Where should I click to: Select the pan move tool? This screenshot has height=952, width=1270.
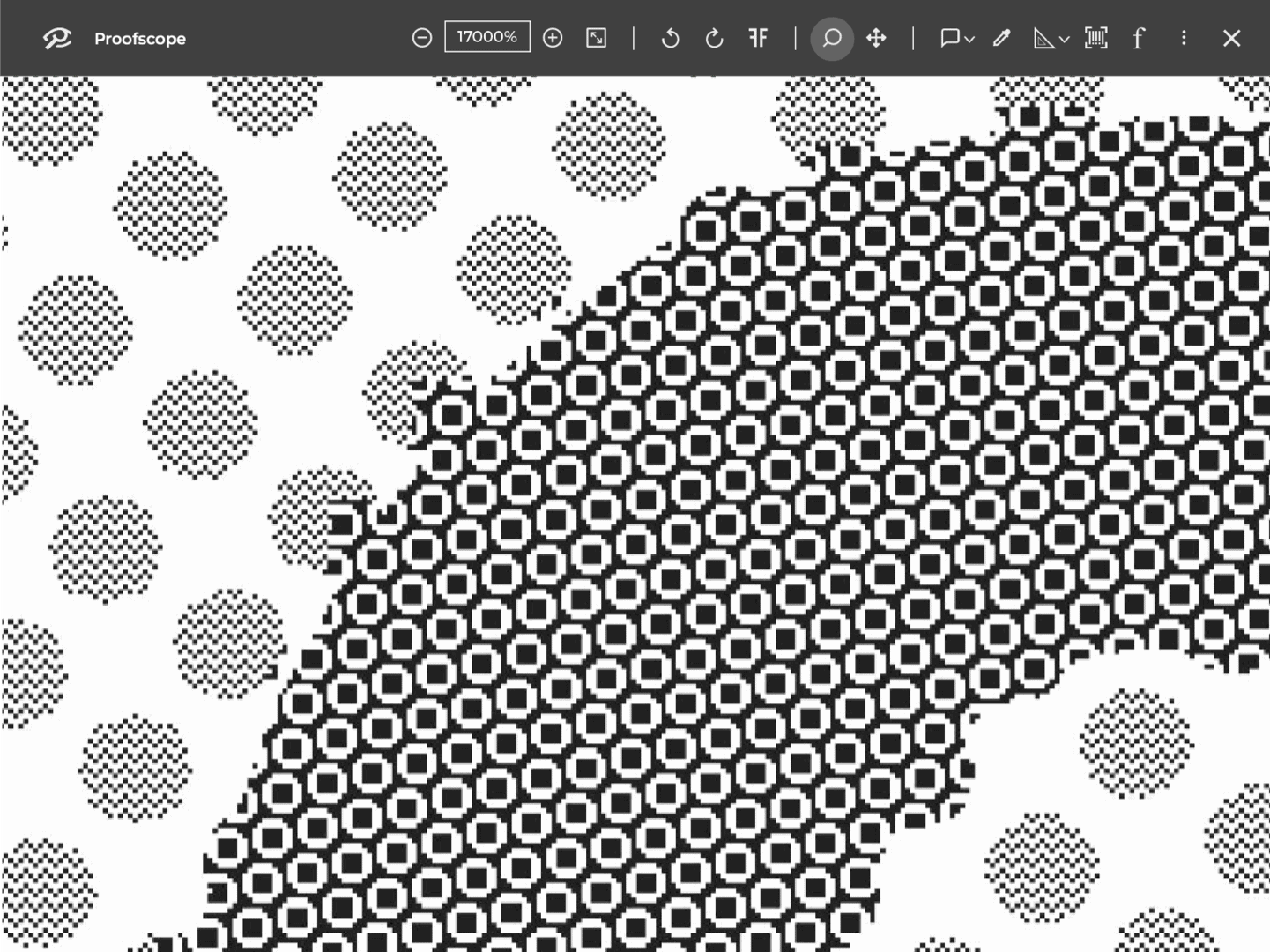click(876, 38)
